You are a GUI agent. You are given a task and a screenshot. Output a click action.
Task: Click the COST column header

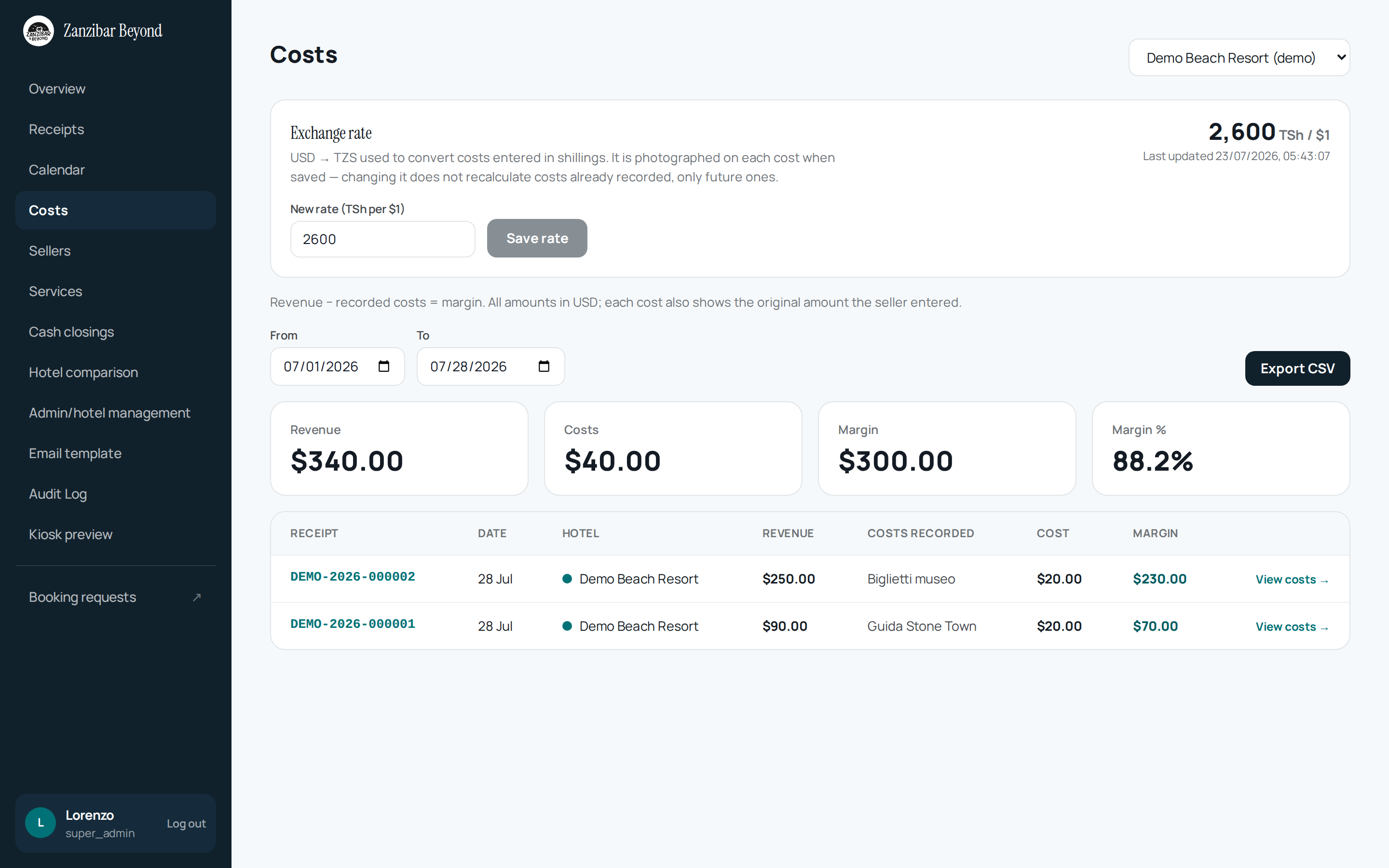point(1053,533)
